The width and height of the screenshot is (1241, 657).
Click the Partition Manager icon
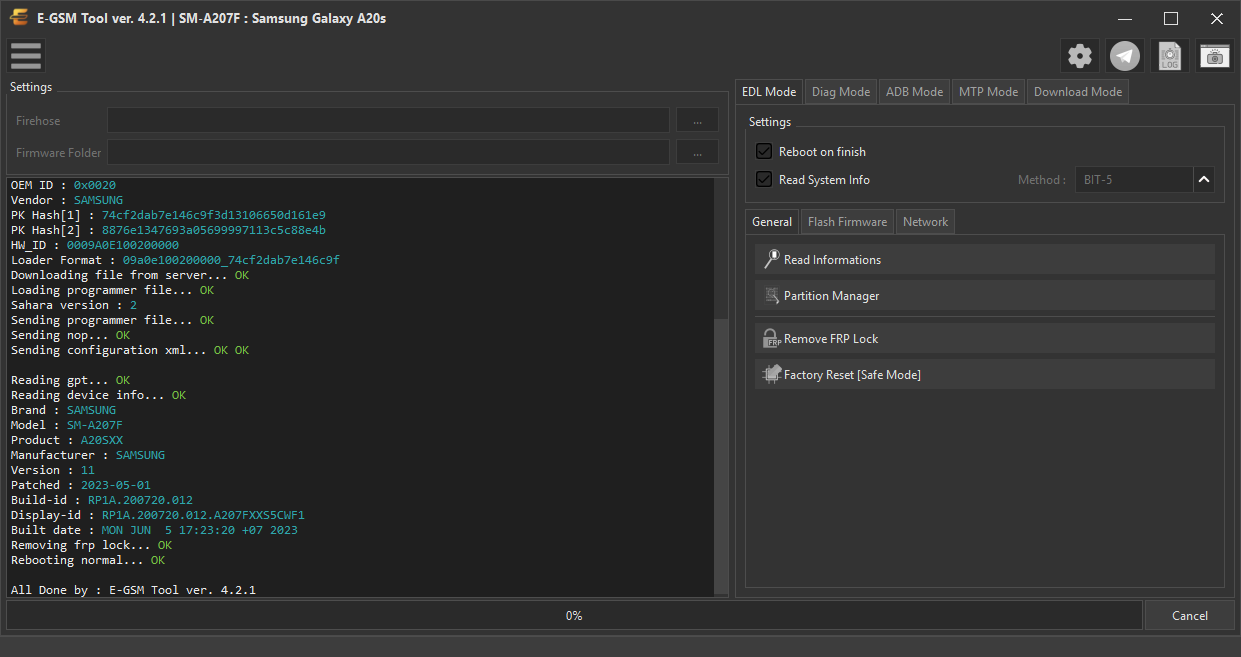pos(771,296)
